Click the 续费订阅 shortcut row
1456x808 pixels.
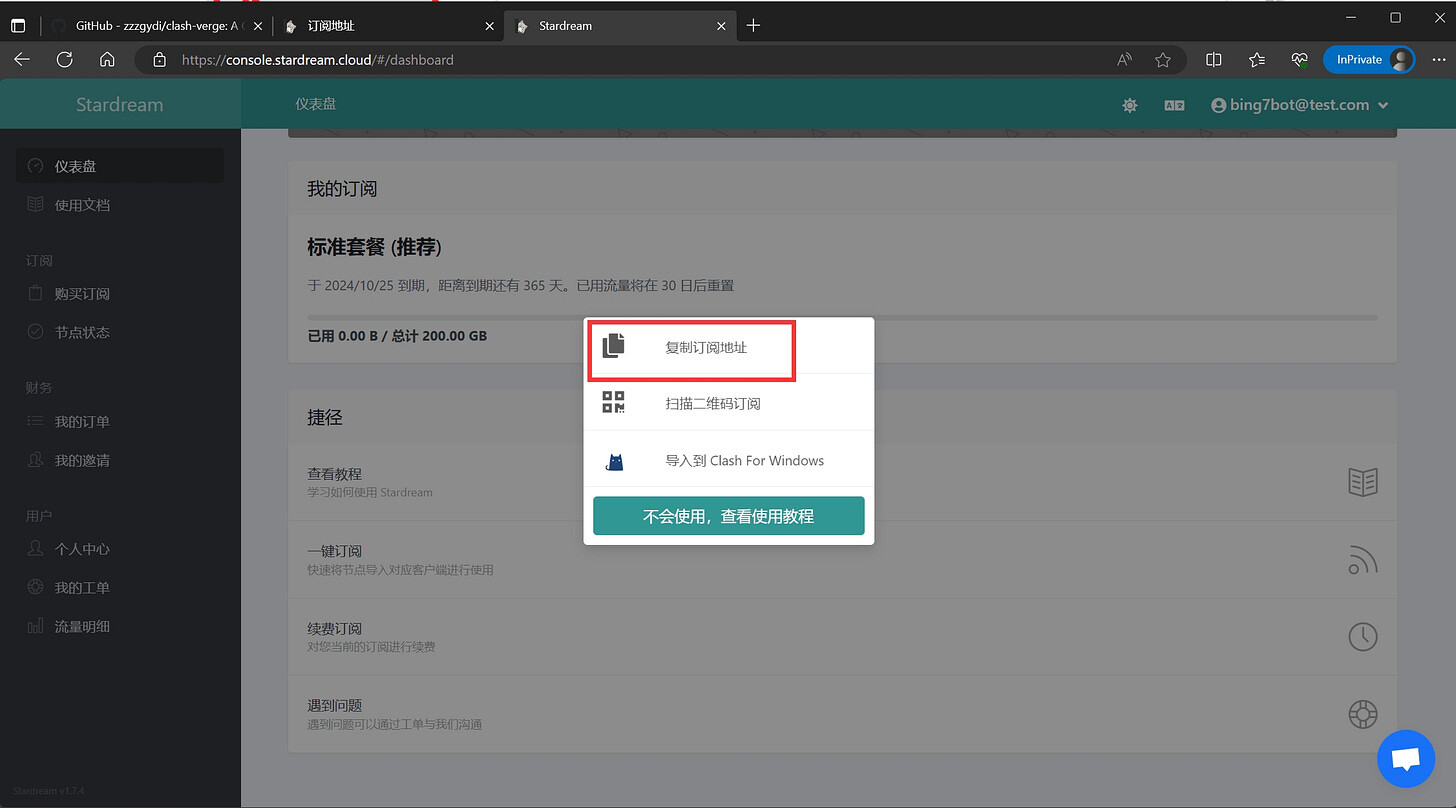pos(842,637)
